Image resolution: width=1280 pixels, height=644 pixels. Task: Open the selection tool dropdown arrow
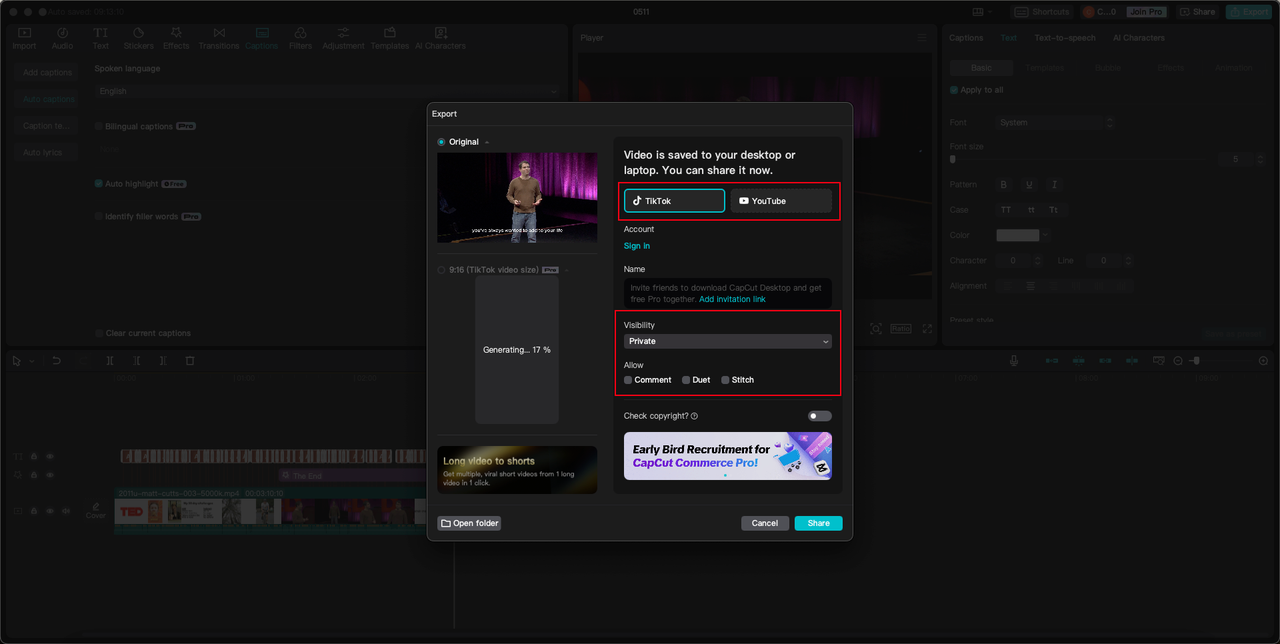point(31,361)
